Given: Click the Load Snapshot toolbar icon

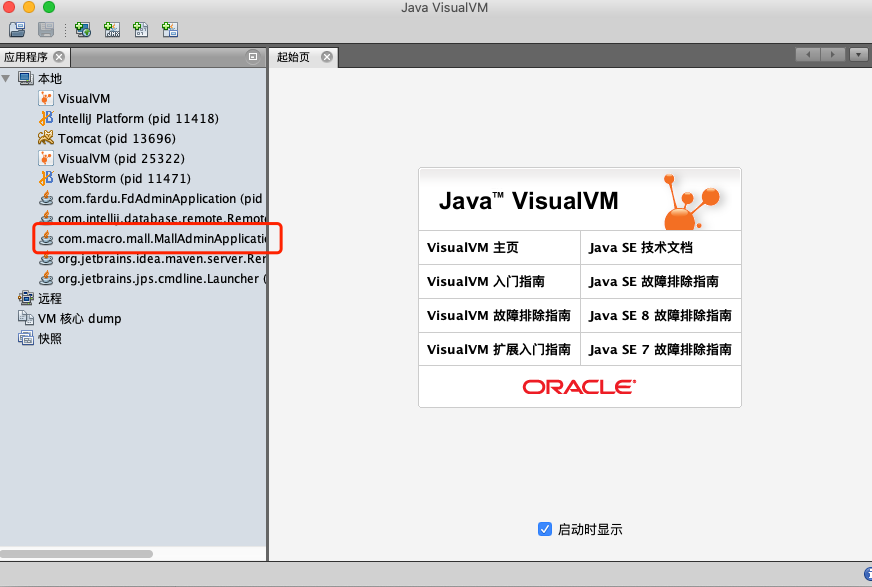Looking at the screenshot, I should 17,29.
